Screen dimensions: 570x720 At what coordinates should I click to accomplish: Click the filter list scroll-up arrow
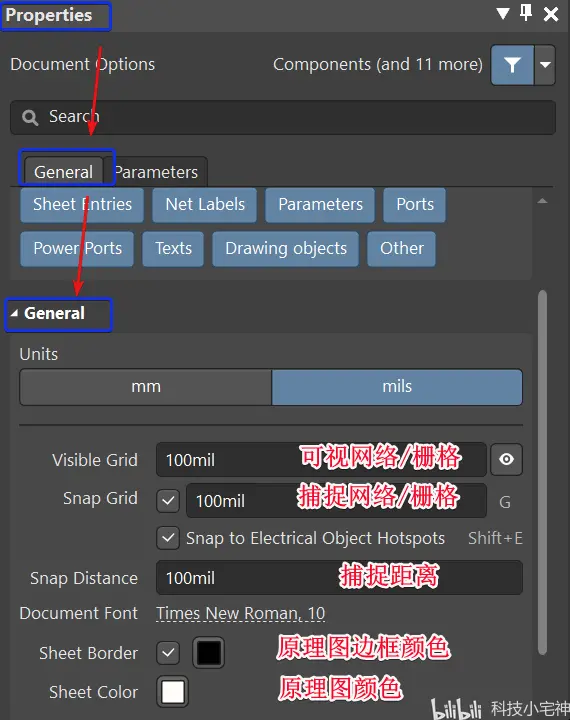(542, 201)
